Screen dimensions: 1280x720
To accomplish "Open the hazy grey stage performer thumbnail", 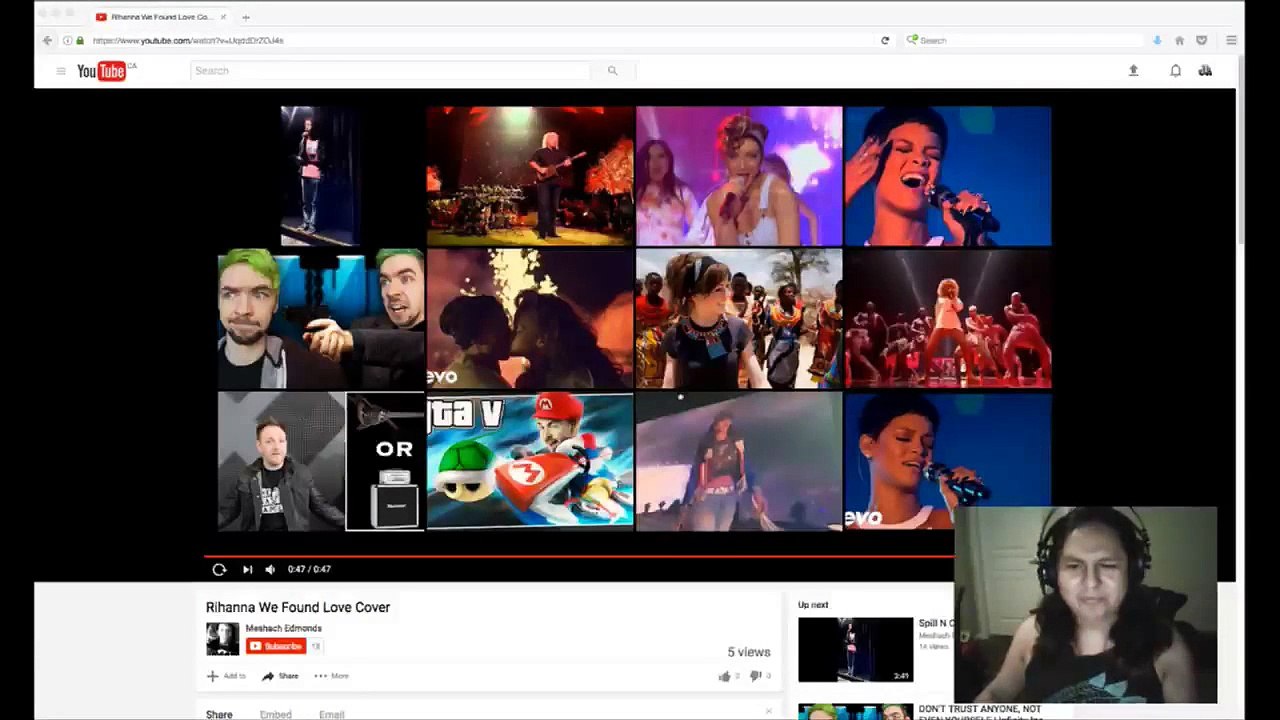I will pos(739,461).
